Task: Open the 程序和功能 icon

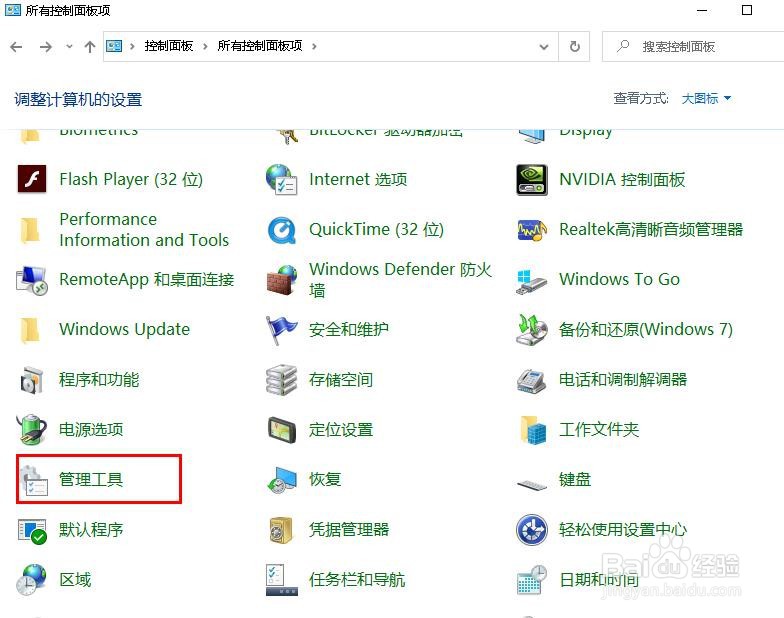Action: (32, 380)
